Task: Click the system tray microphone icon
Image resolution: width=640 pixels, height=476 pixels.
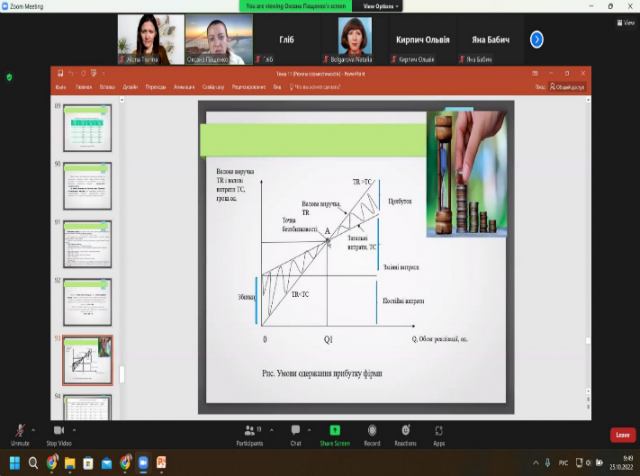Action: coord(548,463)
